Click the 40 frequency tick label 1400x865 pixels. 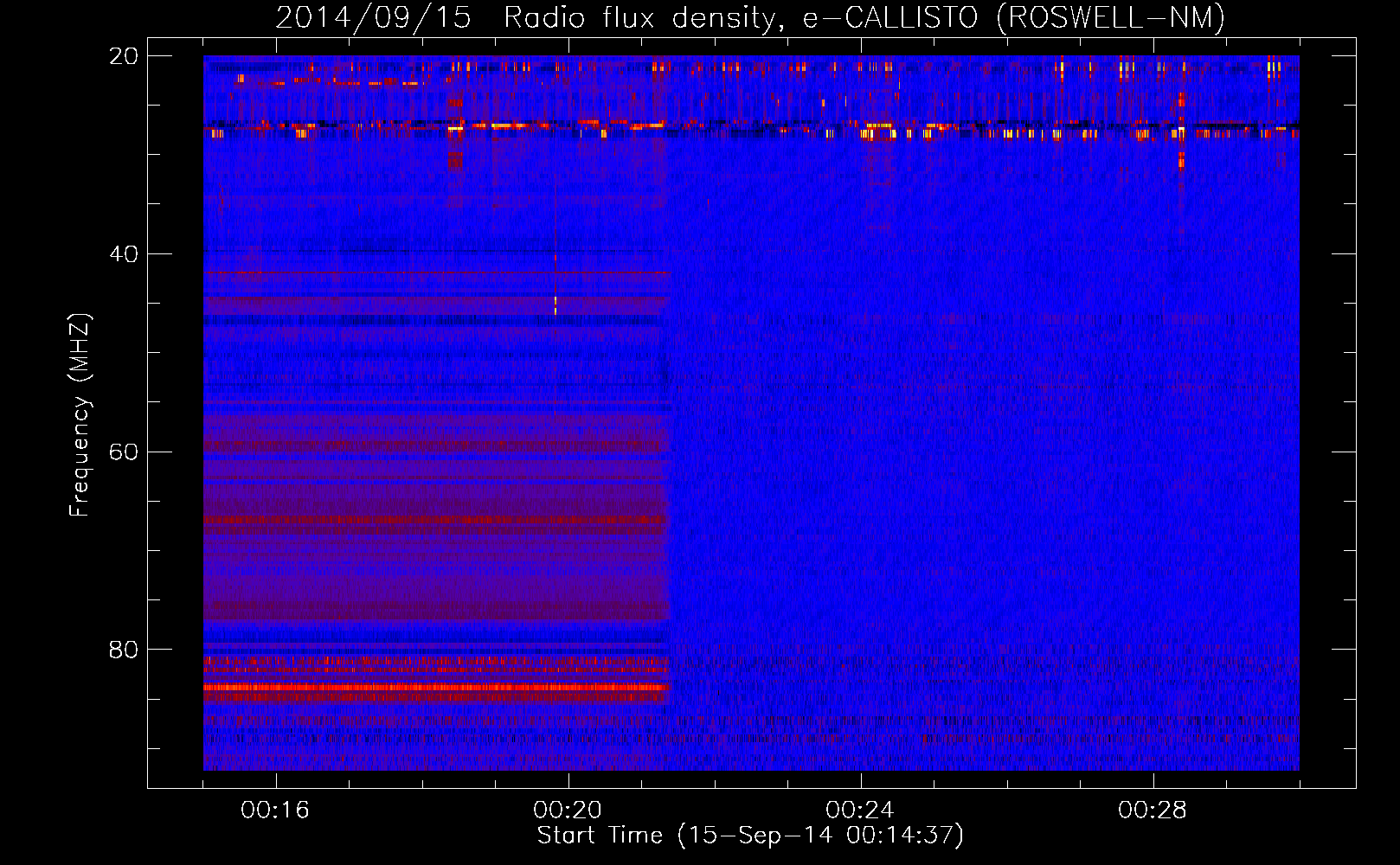[124, 254]
